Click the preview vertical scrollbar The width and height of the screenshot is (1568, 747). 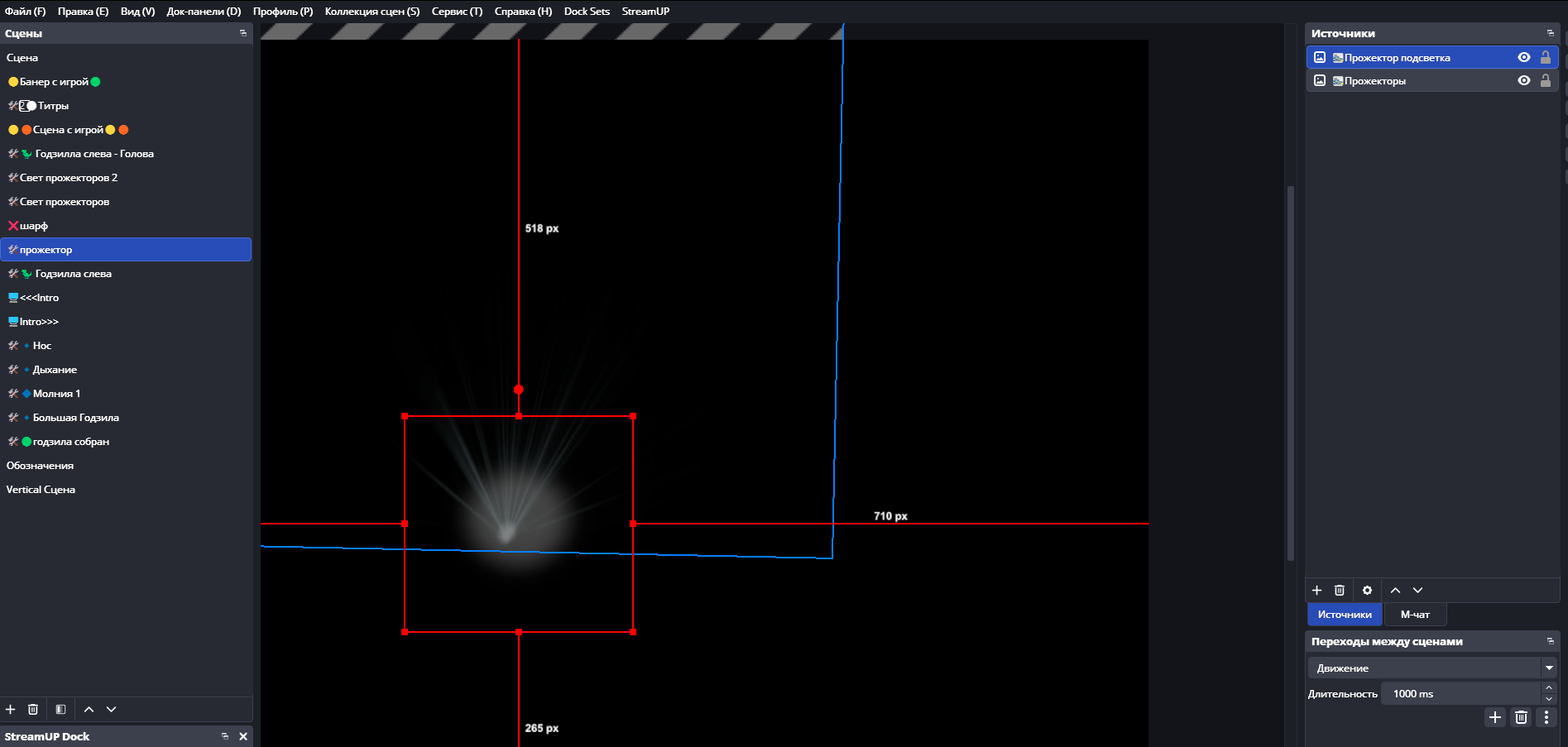(x=1290, y=372)
